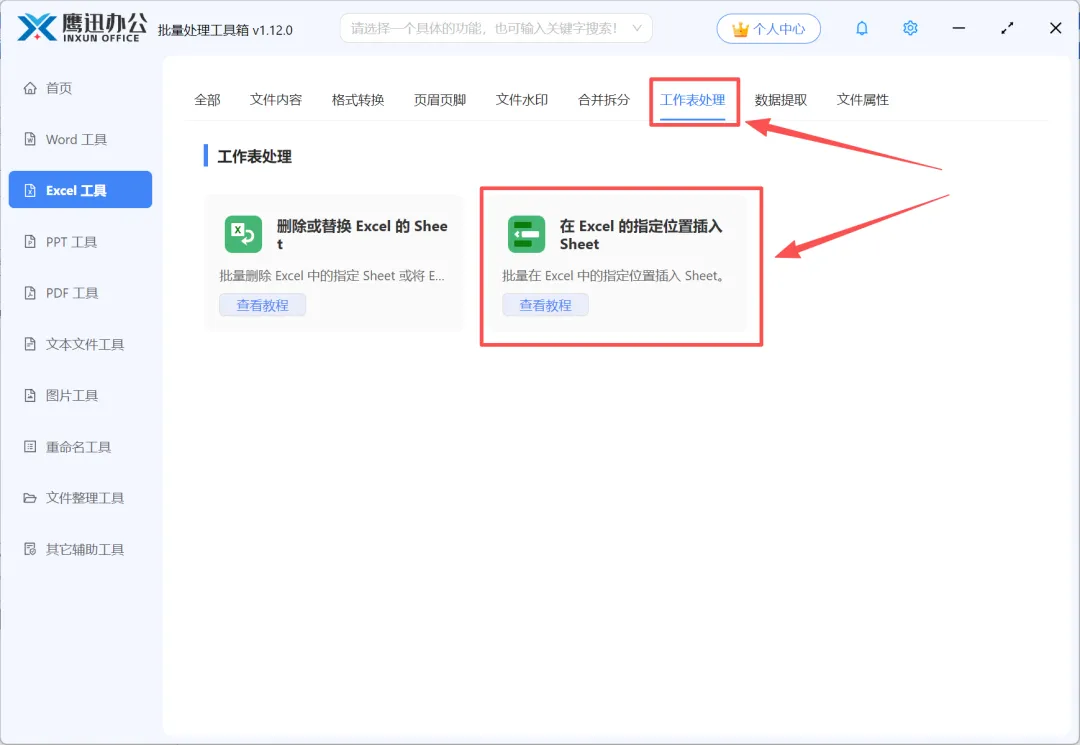Switch to the 文件内容 tab
The image size is (1080, 745).
click(276, 101)
